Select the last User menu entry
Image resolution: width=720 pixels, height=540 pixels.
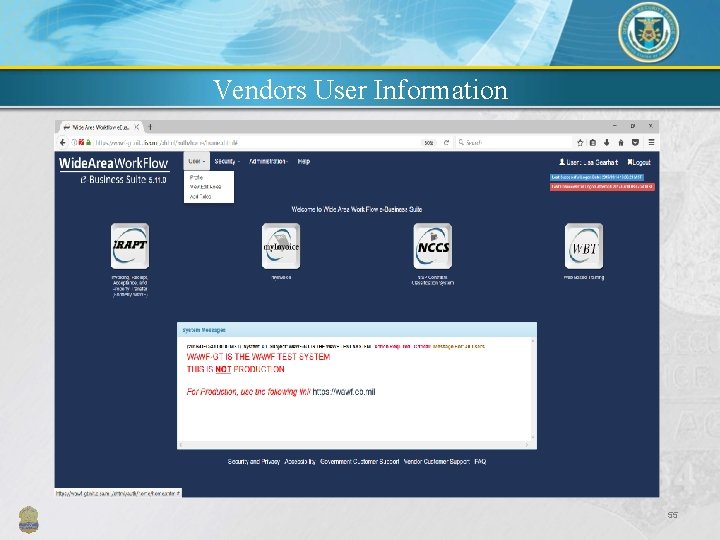point(201,197)
